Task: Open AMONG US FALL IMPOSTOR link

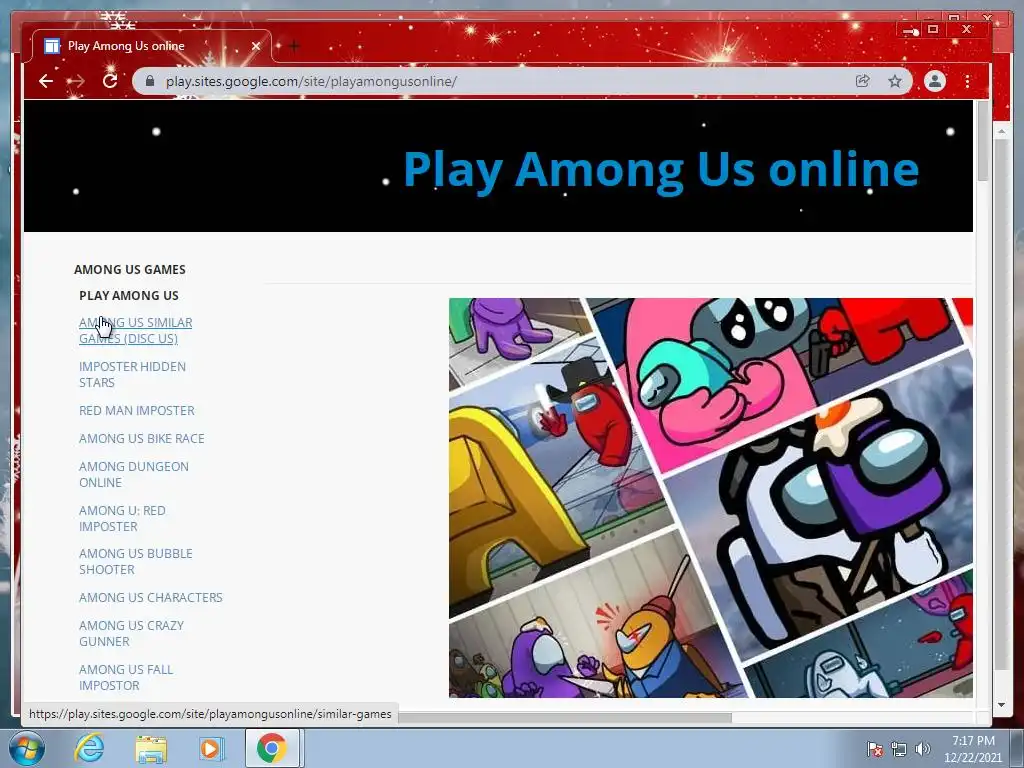Action: (126, 677)
